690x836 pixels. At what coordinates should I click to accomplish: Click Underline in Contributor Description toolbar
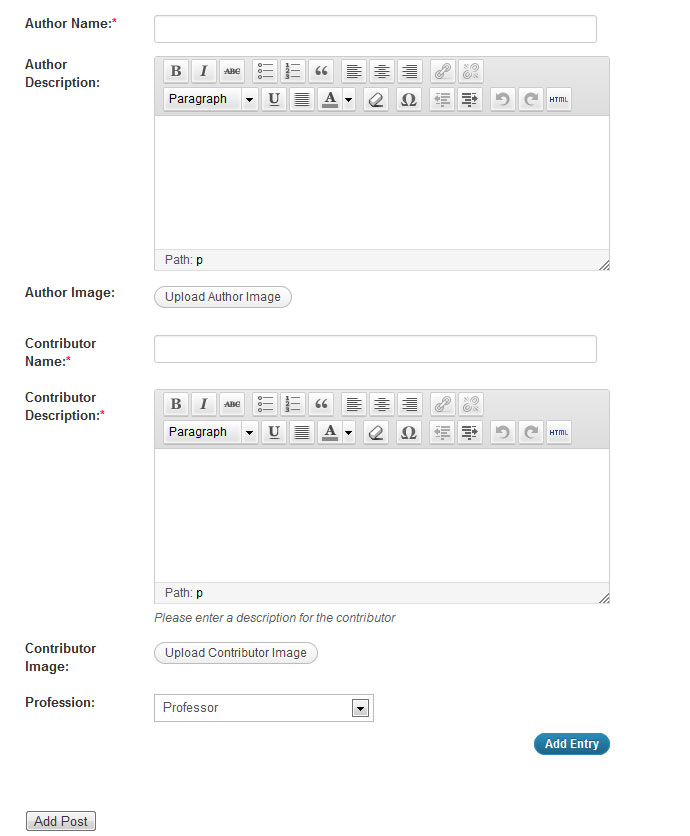point(274,432)
